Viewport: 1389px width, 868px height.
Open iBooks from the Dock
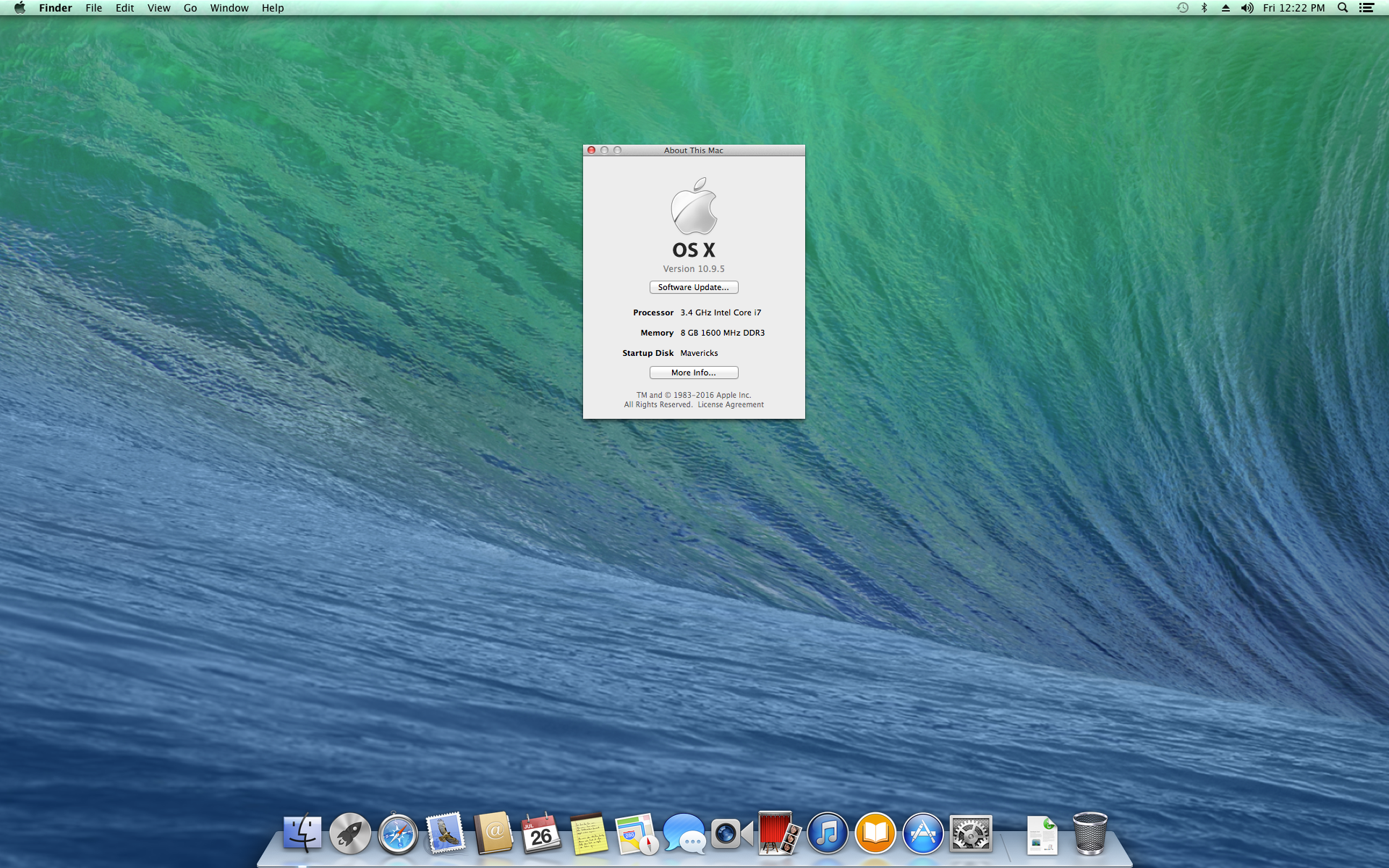[x=875, y=833]
